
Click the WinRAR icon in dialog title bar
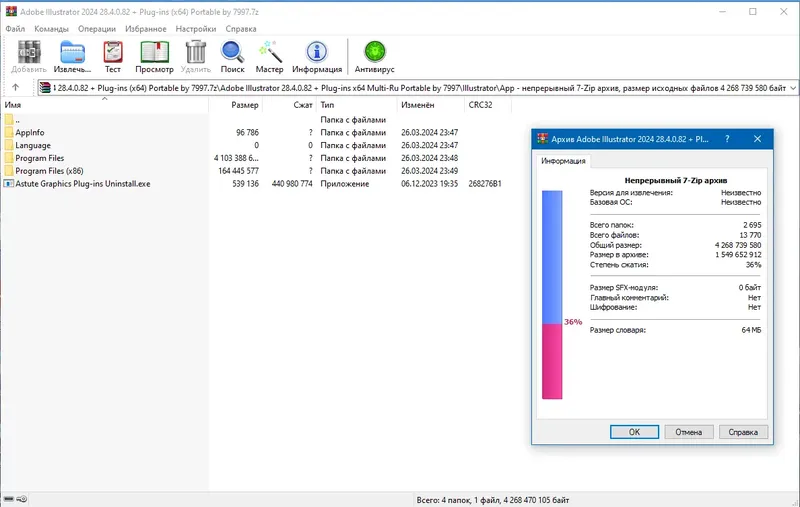coord(542,139)
